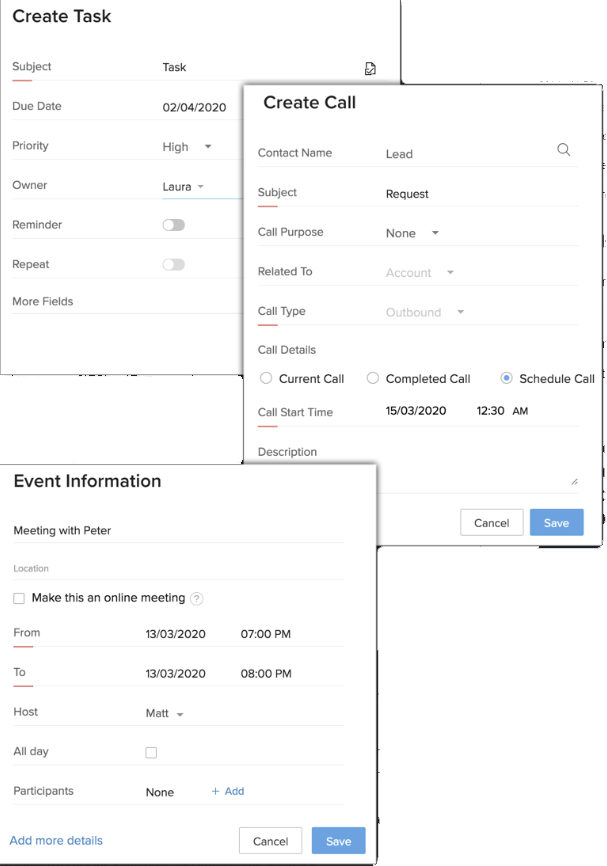607x866 pixels.
Task: Choose the Schedule Call radio button
Action: pos(507,379)
